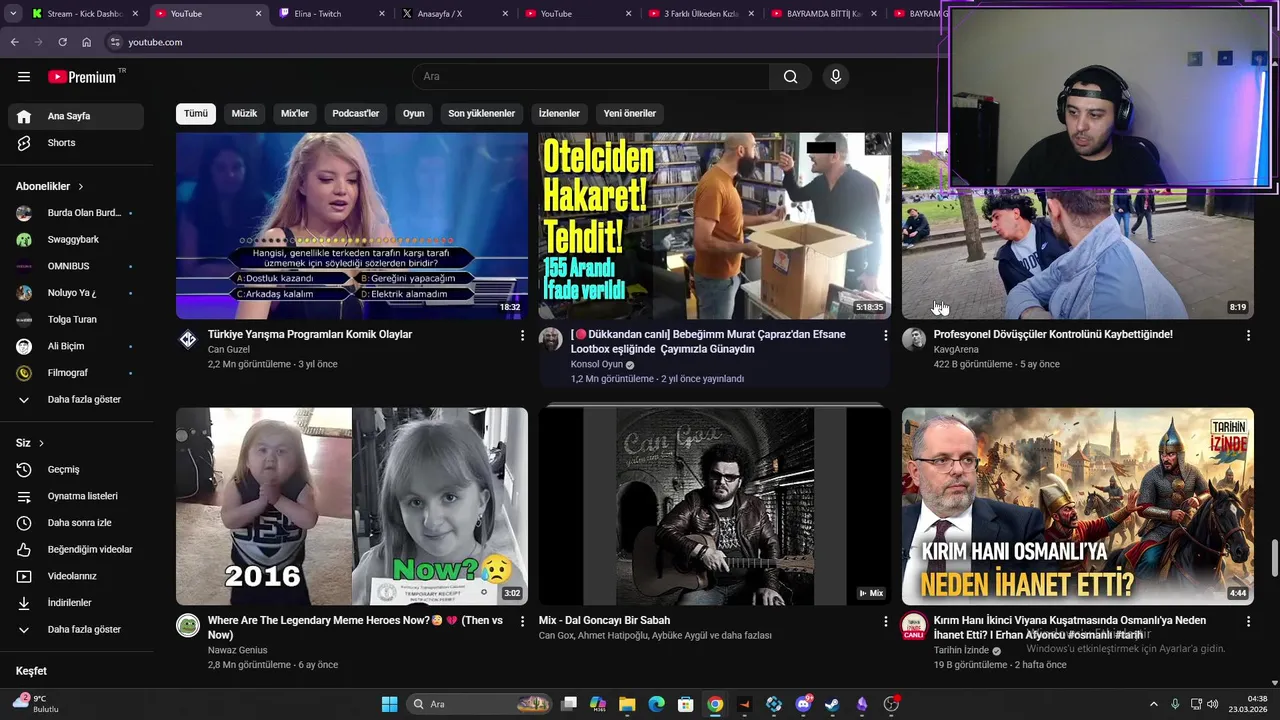Viewport: 1280px width, 720px height.
Task: Open Burda Olan Burd... channel subscription
Action: [x=76, y=213]
